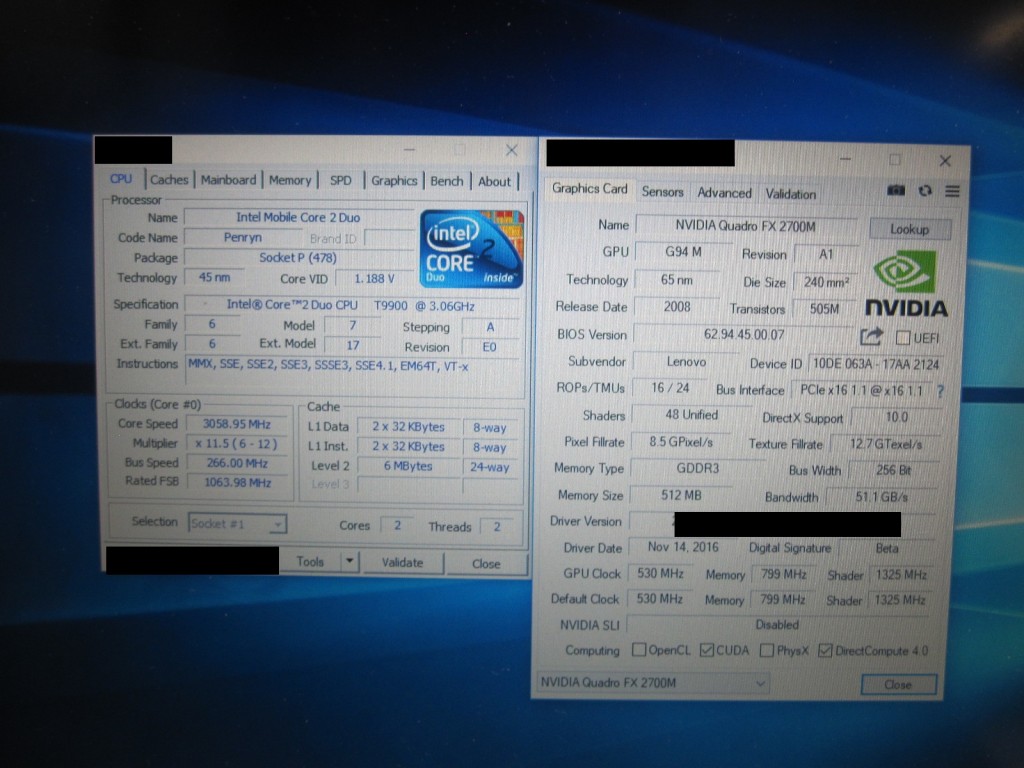Click the Validate button in CPU-Z

click(x=402, y=563)
